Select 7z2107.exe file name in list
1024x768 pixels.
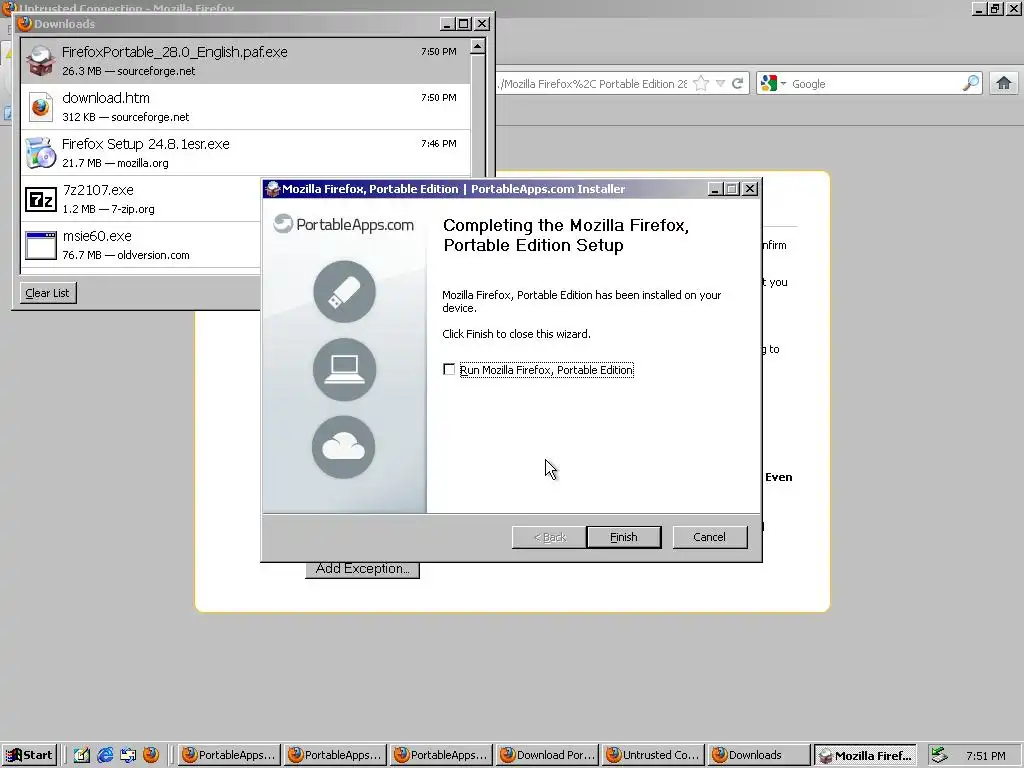pos(98,190)
